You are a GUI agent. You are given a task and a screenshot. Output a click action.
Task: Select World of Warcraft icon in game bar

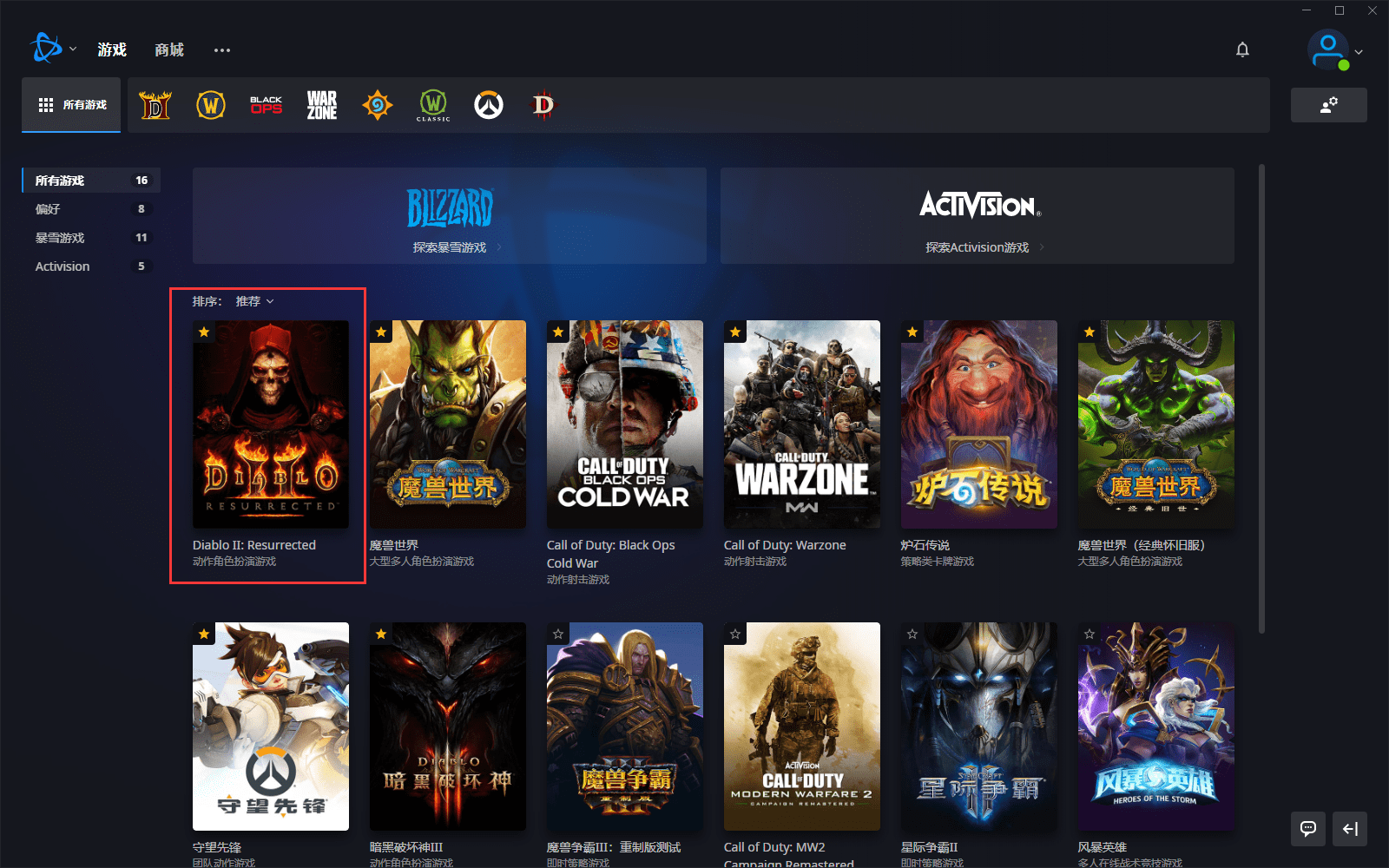click(211, 105)
